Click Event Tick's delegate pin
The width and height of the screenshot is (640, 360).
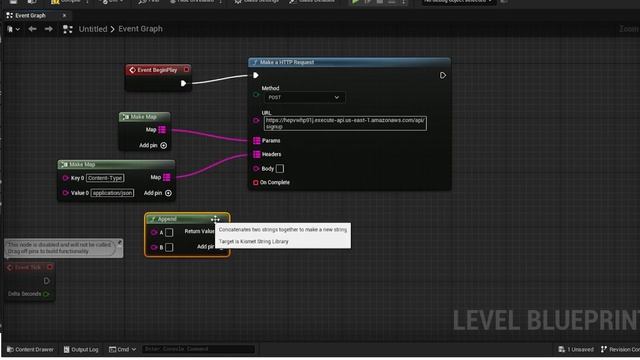(49, 267)
